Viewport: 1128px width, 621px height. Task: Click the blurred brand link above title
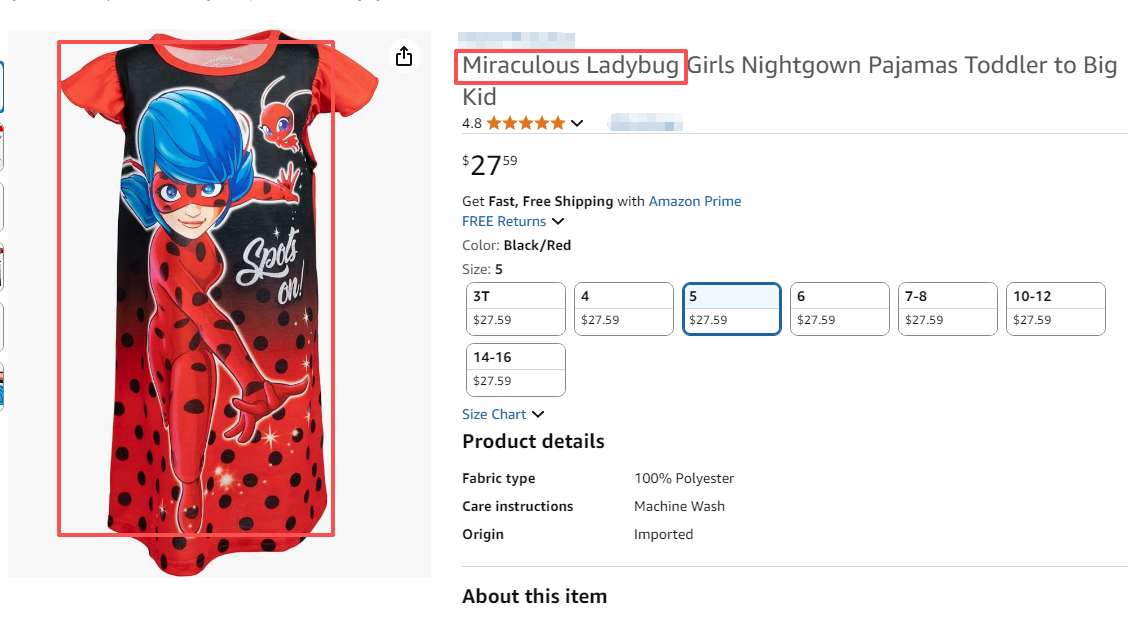[523, 37]
